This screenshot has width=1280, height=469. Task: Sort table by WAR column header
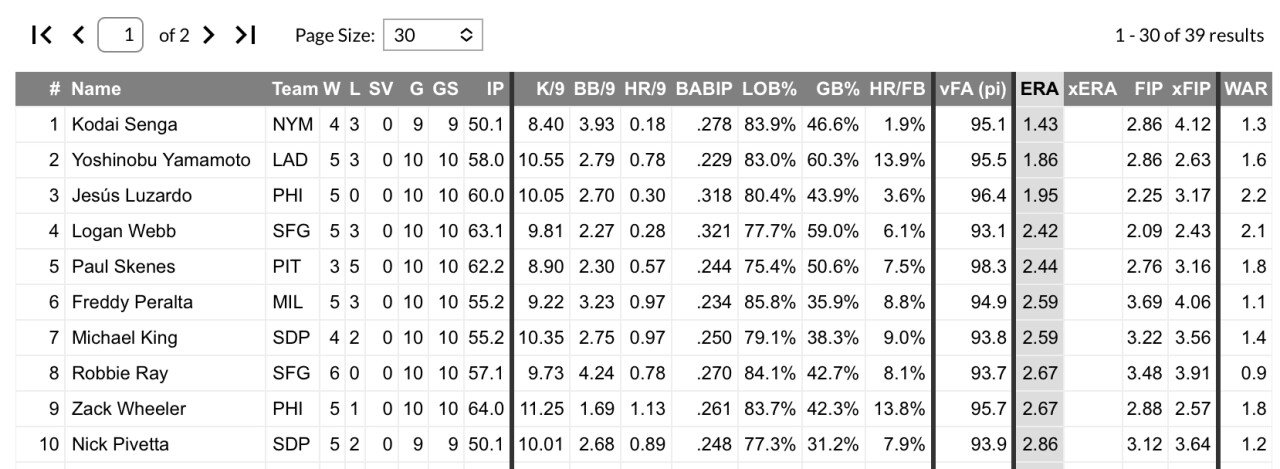pyautogui.click(x=1246, y=89)
